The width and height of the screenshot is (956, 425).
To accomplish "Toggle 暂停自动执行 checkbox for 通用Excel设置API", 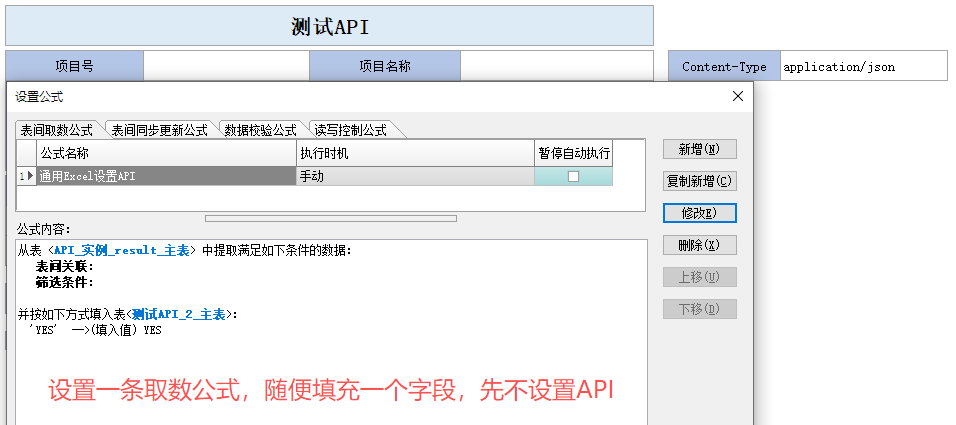I will click(573, 176).
